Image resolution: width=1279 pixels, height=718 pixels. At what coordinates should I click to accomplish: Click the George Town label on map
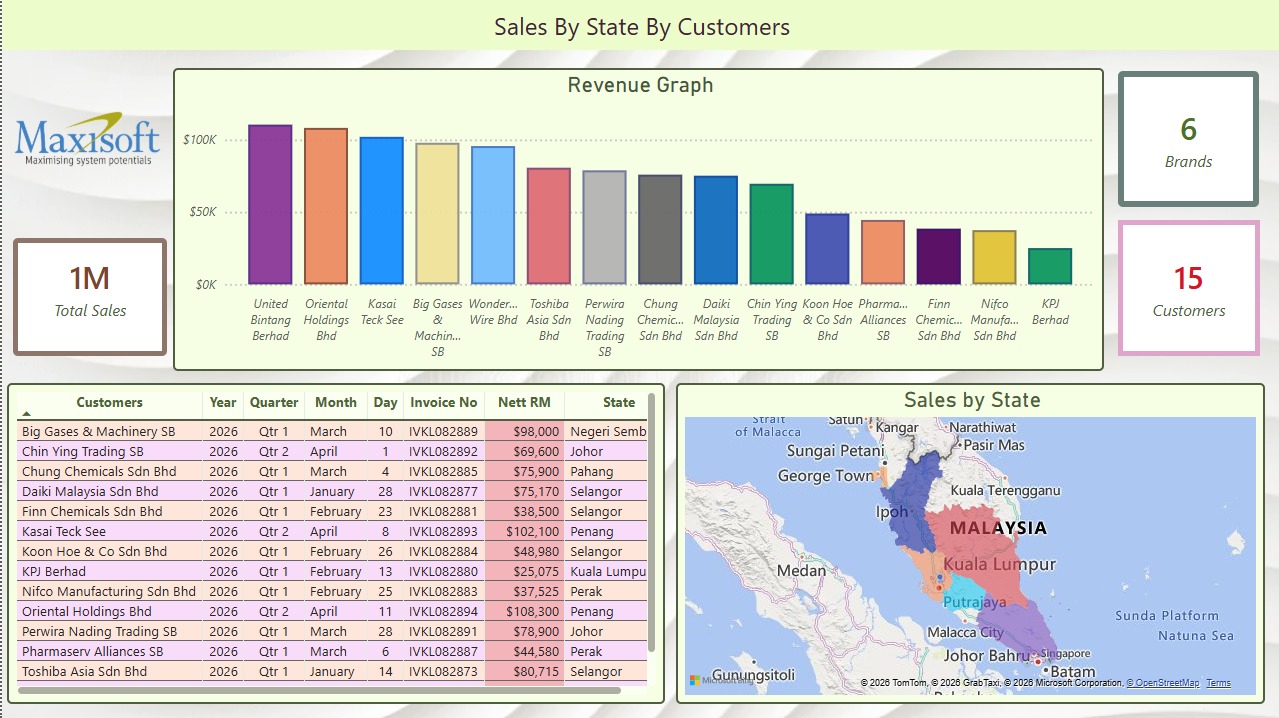tap(826, 475)
